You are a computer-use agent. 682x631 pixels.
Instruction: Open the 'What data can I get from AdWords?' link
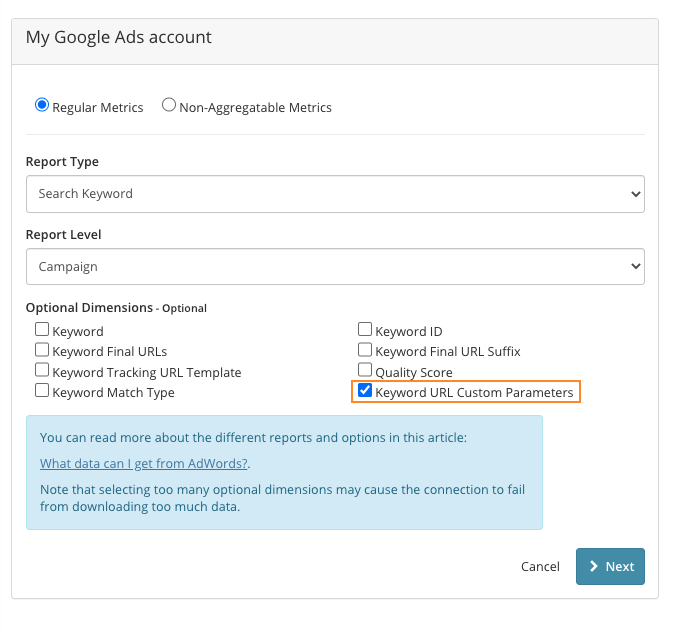point(144,464)
